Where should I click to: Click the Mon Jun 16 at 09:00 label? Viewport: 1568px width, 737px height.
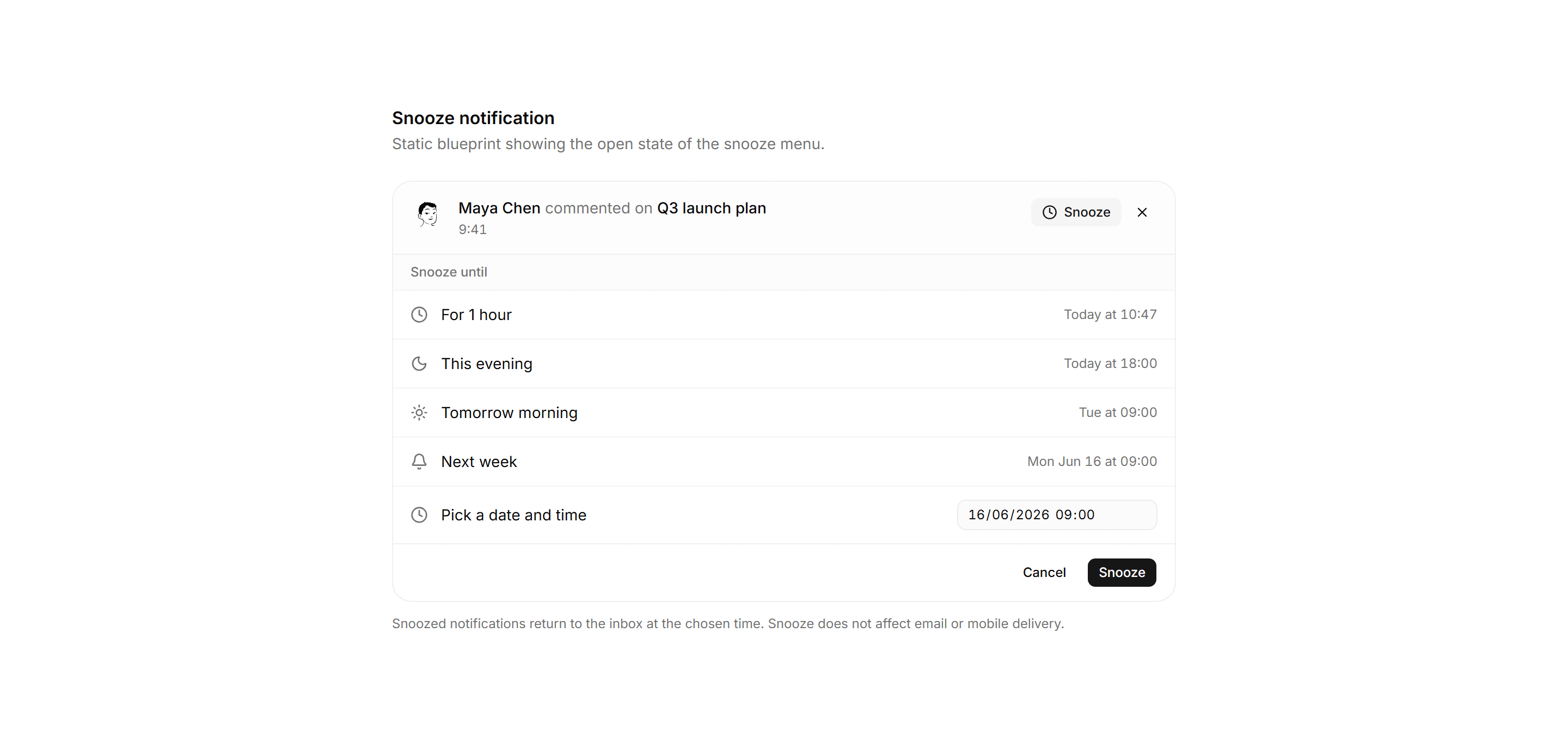pos(1092,462)
